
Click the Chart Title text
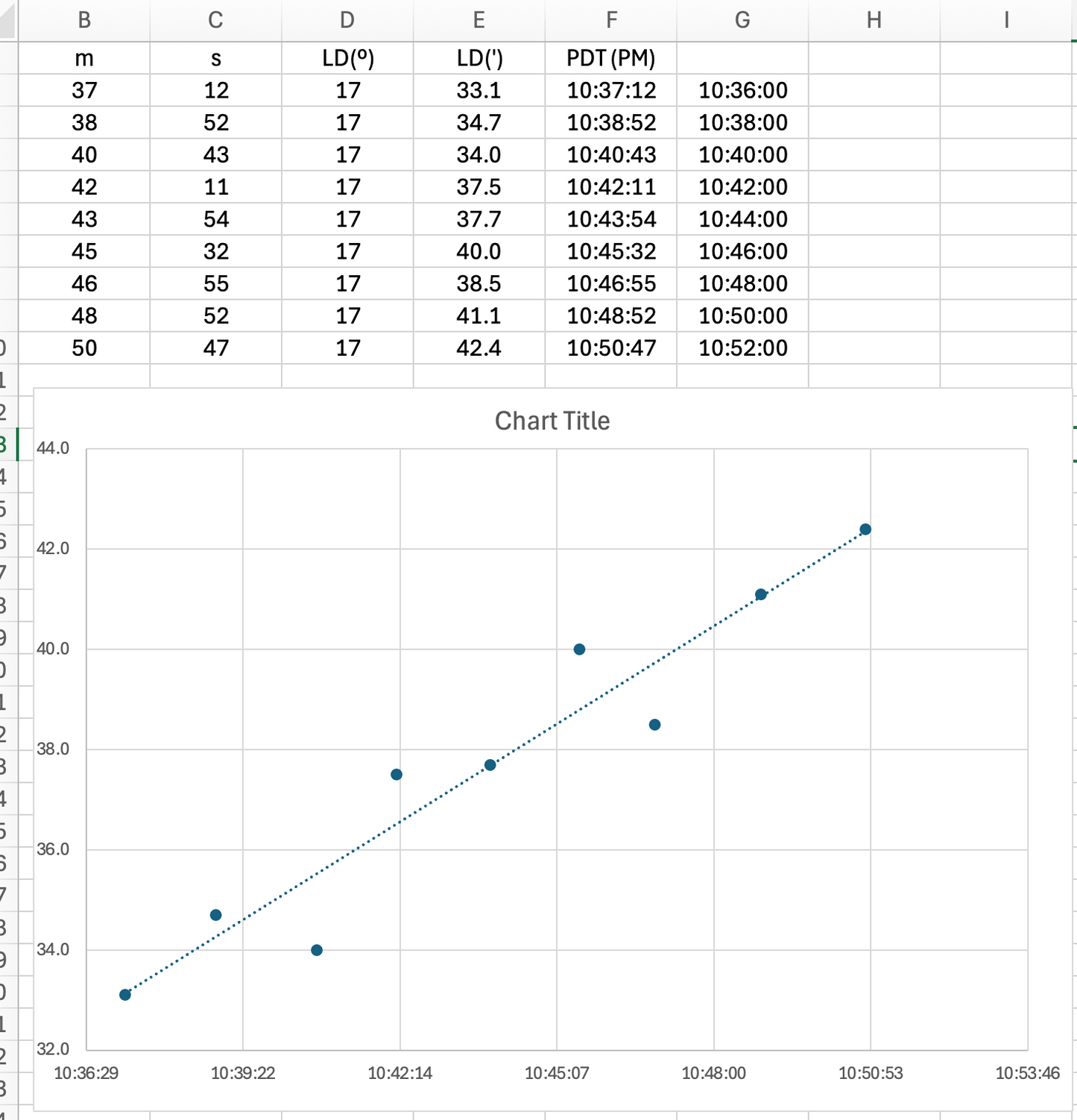coord(552,421)
